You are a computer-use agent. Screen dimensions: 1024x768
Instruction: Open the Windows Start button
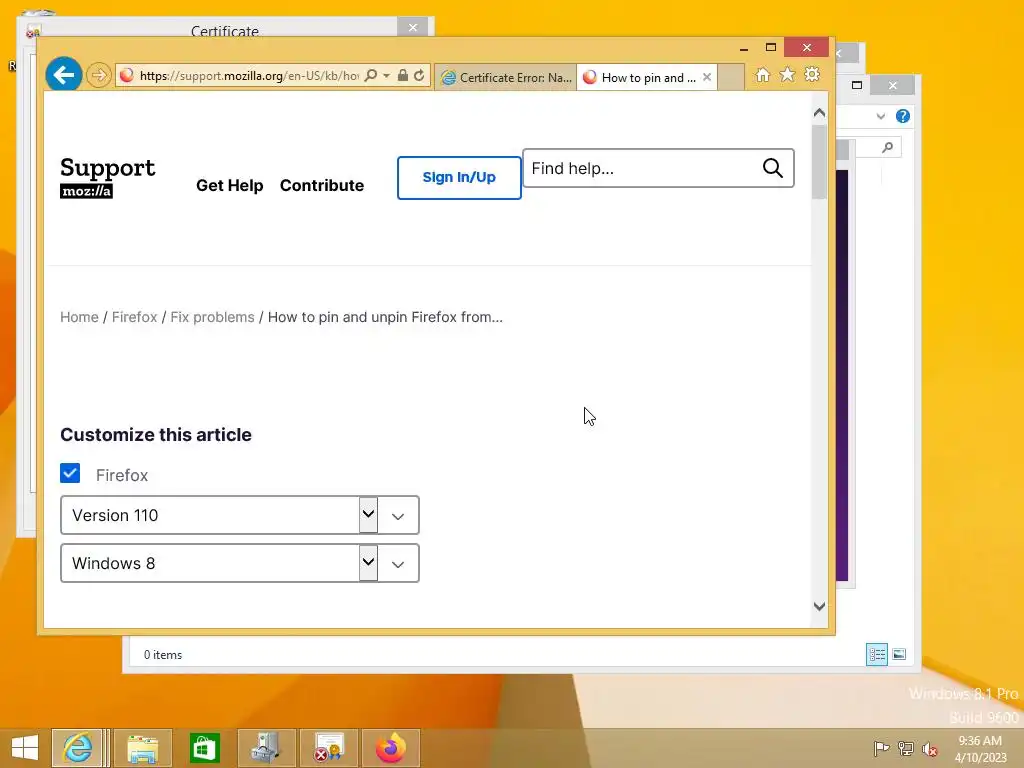click(x=25, y=748)
